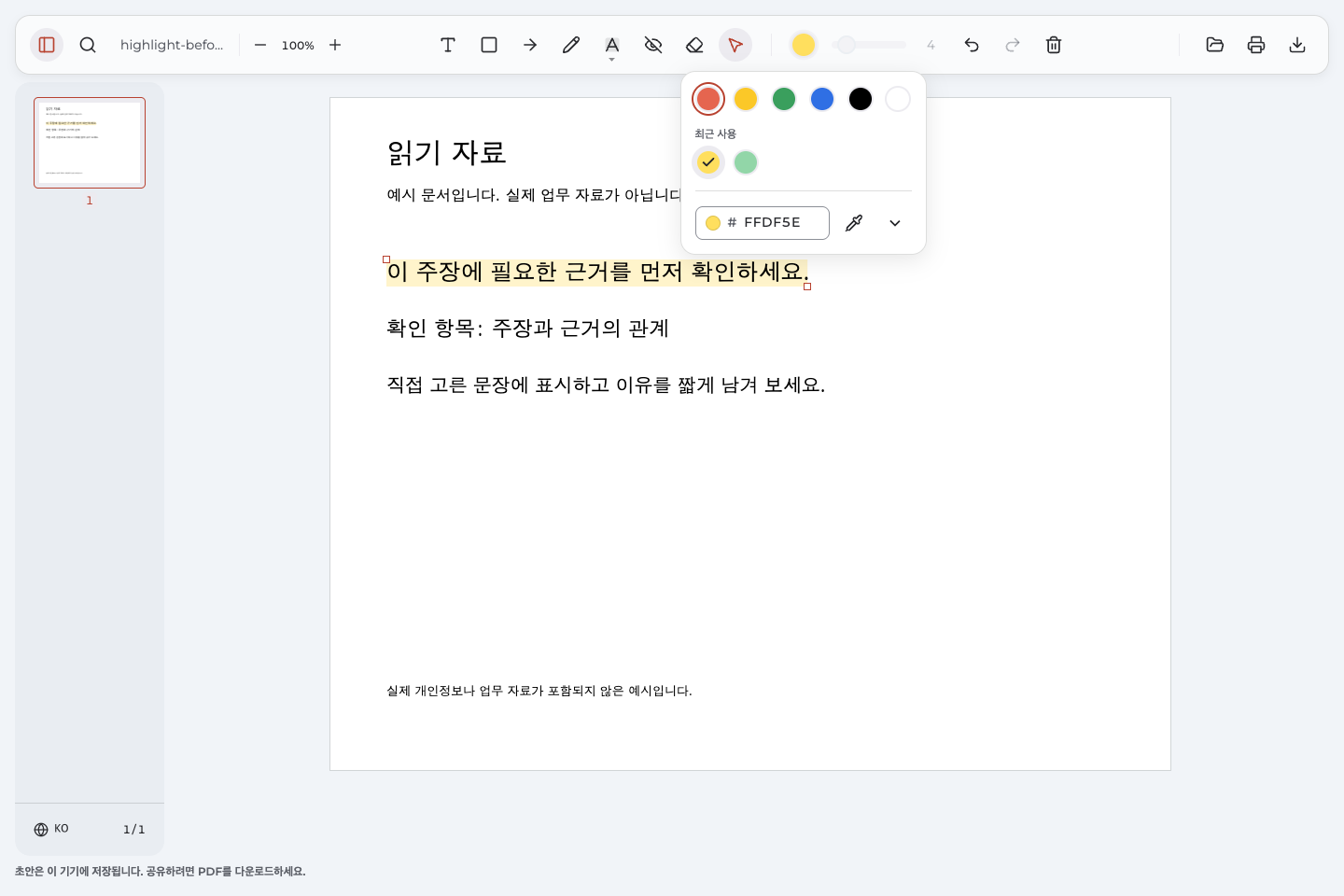Choose the checked recent yellow color

708,162
